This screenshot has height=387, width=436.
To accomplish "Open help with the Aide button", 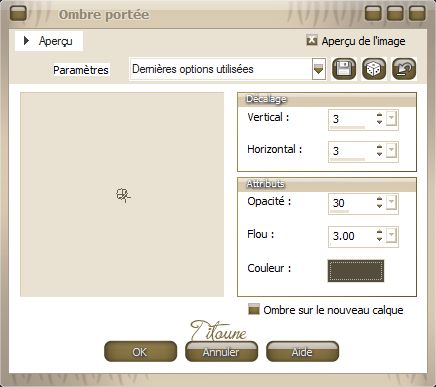I will click(x=302, y=351).
